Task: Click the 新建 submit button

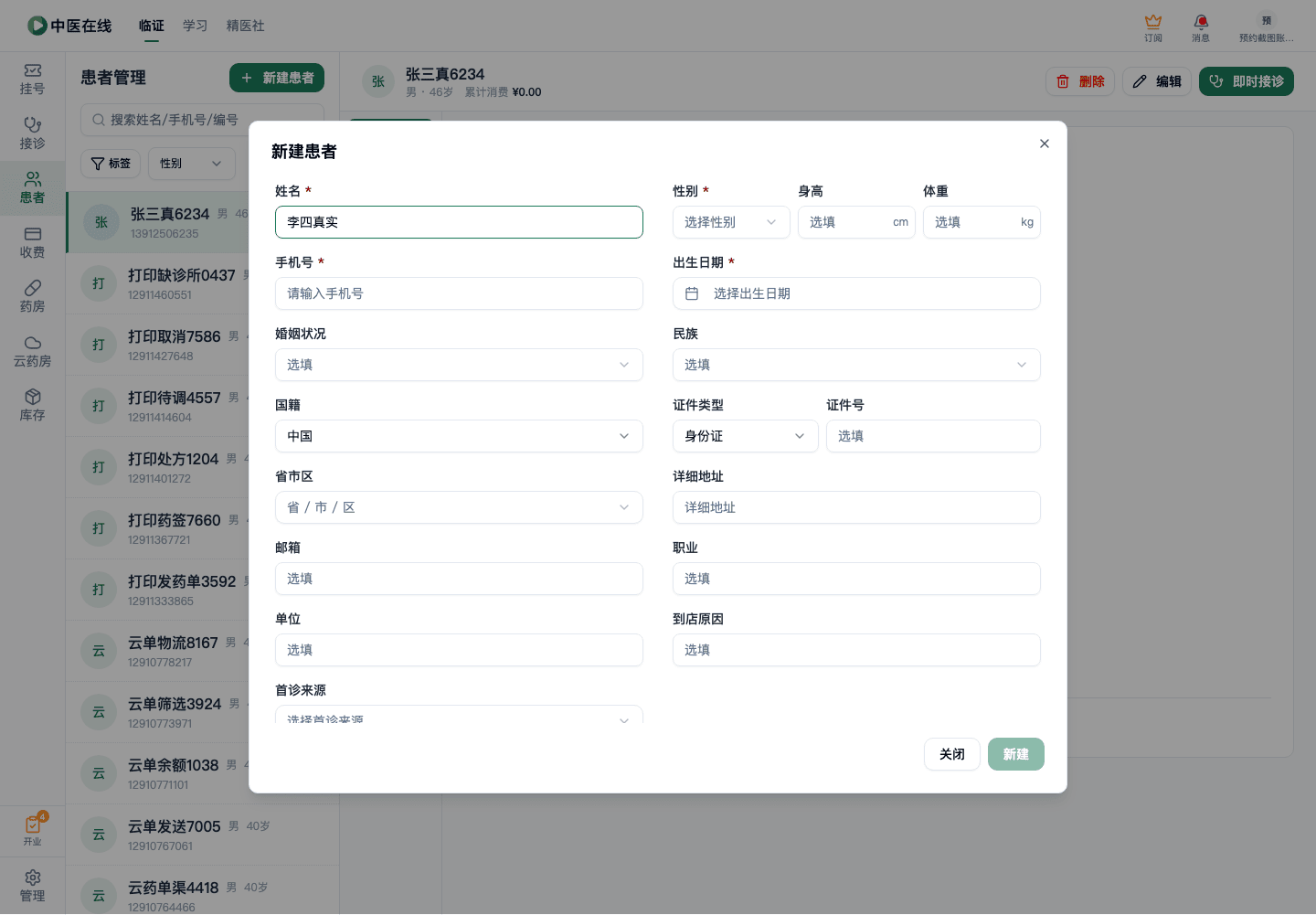Action: pos(1016,754)
